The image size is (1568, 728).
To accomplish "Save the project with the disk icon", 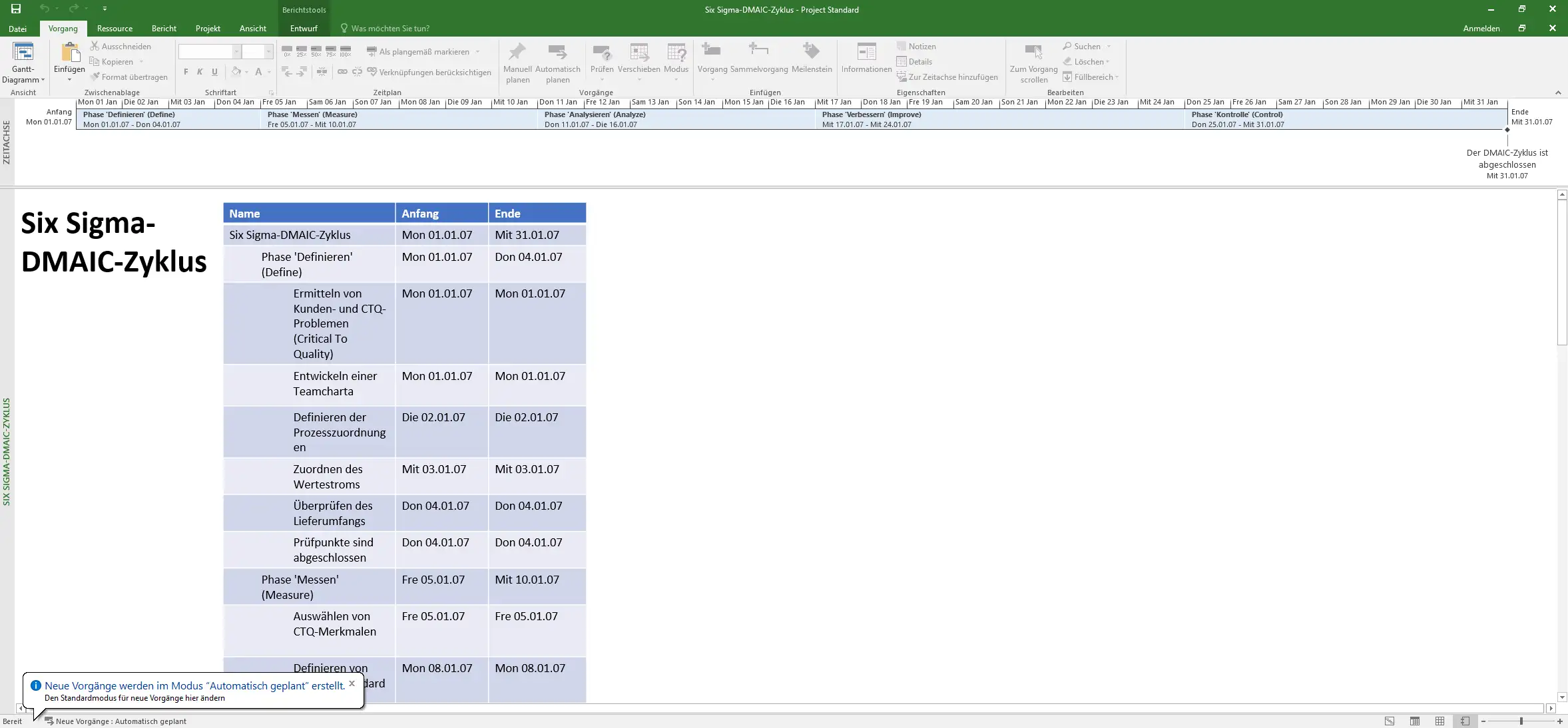I will pyautogui.click(x=16, y=9).
